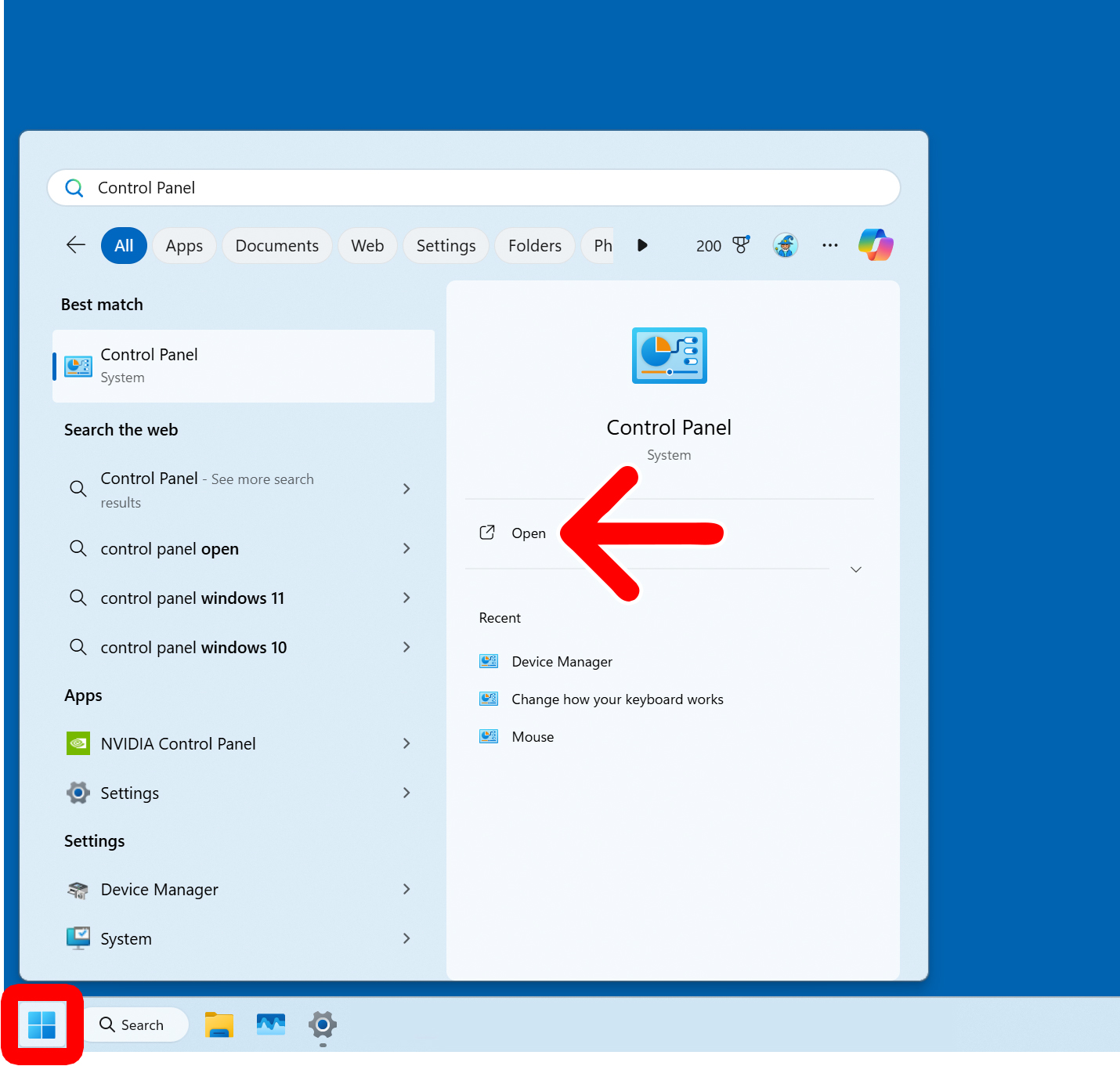Select the Documents filter tab
Image resolution: width=1120 pixels, height=1066 pixels.
tap(276, 246)
